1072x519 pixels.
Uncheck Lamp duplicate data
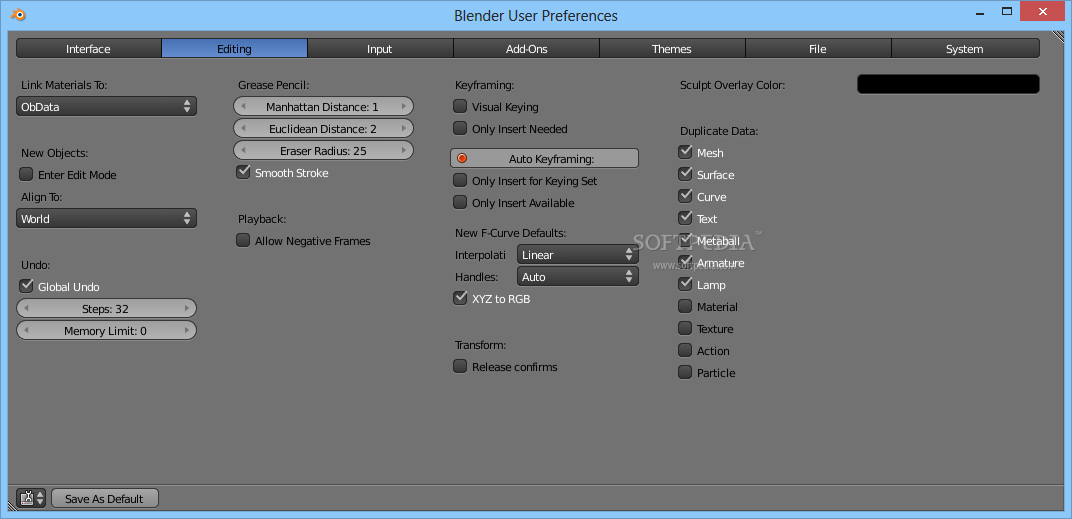click(685, 284)
